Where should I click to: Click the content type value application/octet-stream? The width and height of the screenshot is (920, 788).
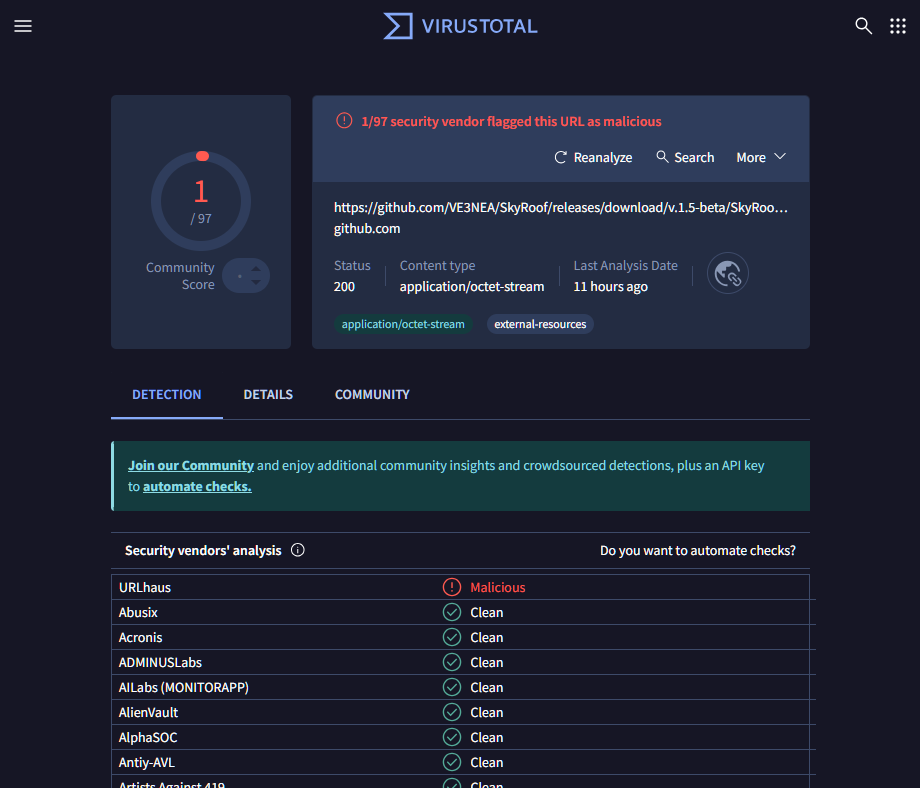[x=472, y=286]
